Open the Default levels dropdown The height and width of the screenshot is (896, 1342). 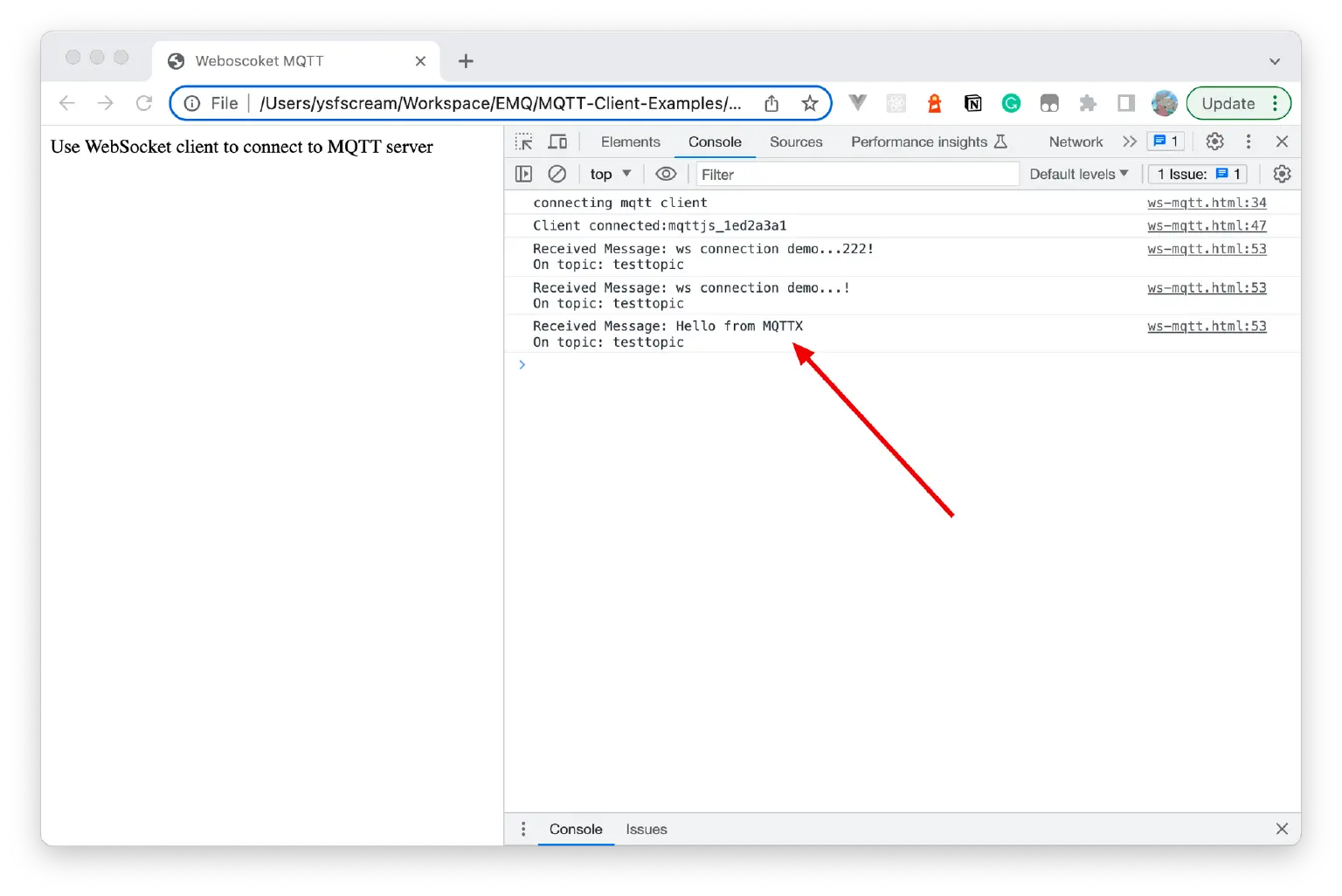point(1078,173)
